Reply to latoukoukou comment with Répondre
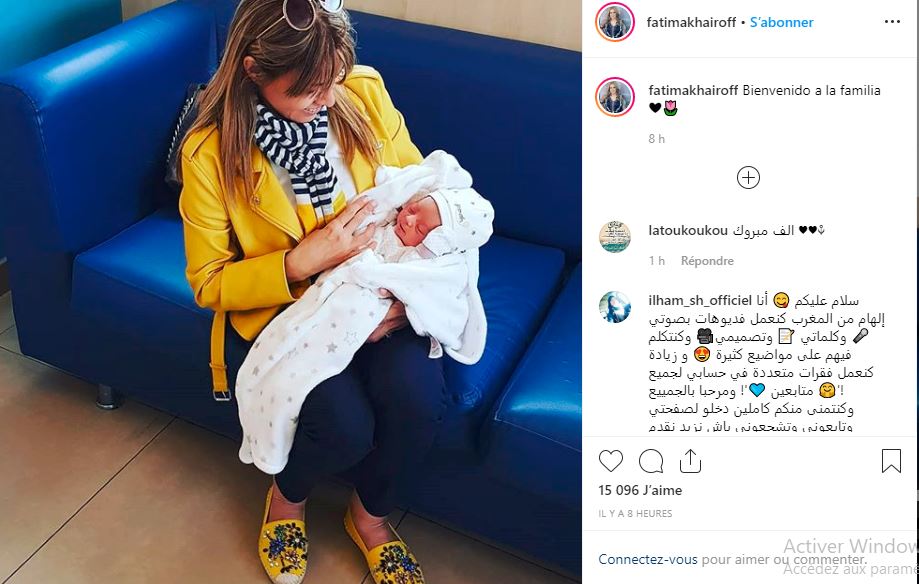919x584 pixels. point(707,261)
